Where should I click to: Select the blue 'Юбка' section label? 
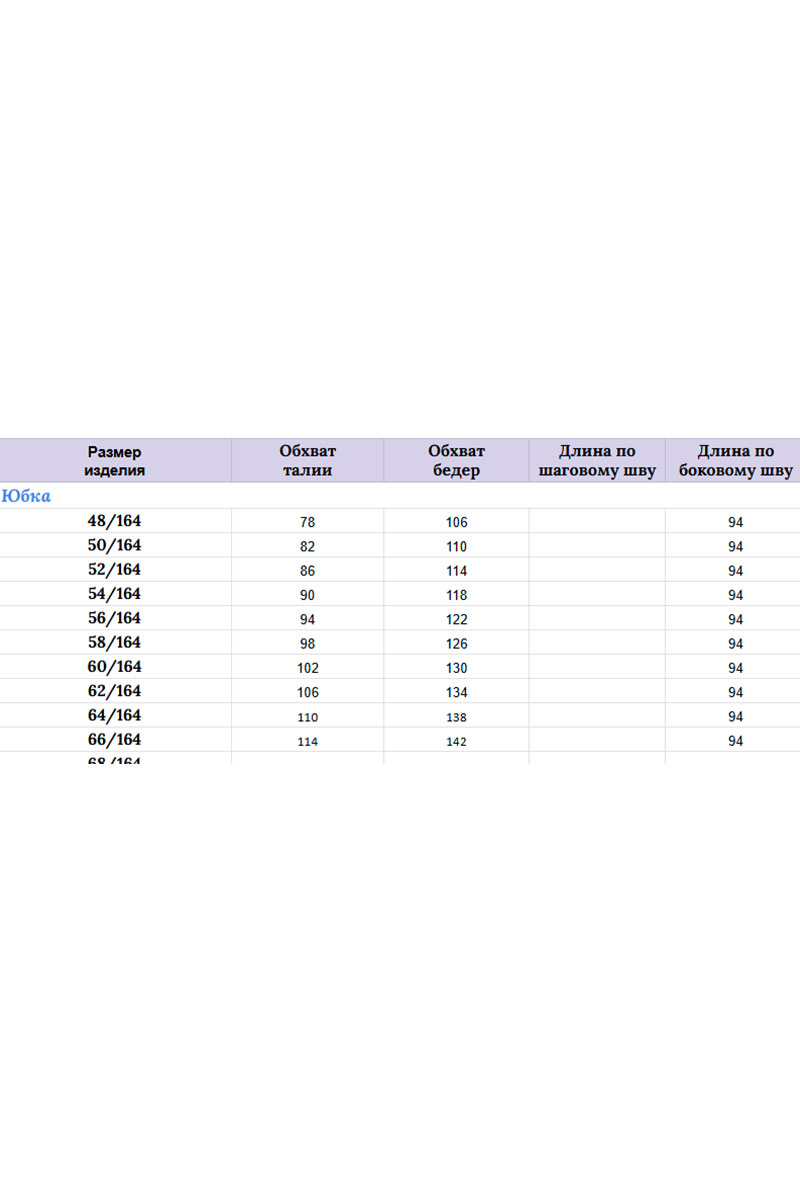pyautogui.click(x=27, y=496)
